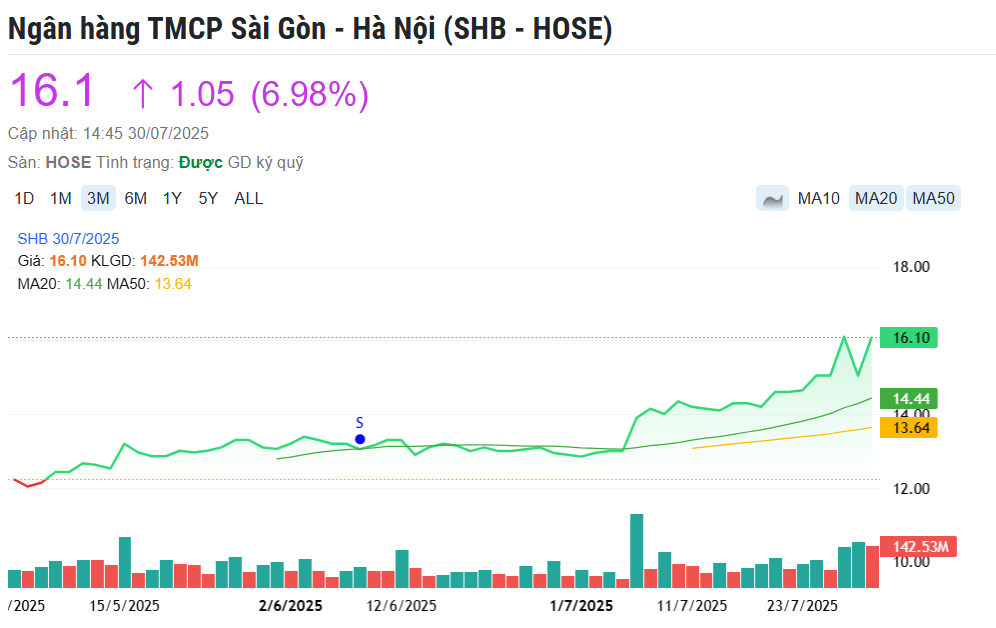996x628 pixels.
Task: Click the 1/7/2025 date axis label
Action: [581, 606]
